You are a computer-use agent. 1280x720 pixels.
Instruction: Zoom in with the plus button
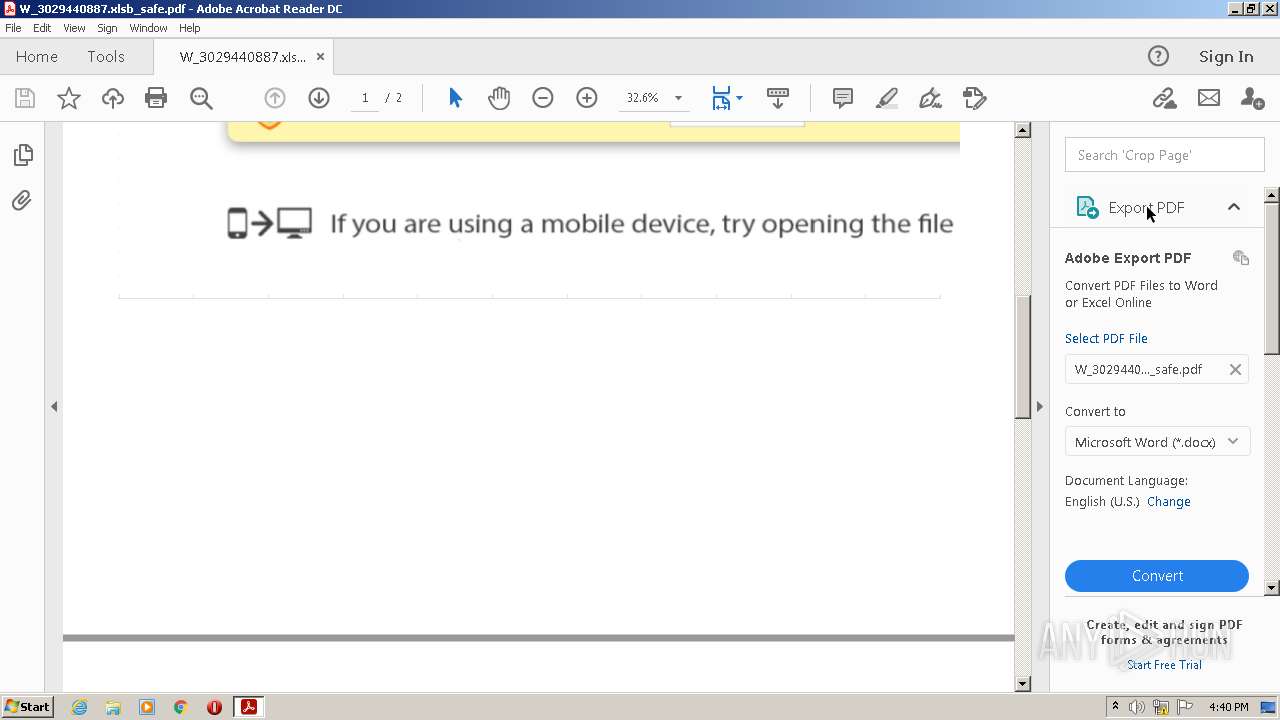587,98
